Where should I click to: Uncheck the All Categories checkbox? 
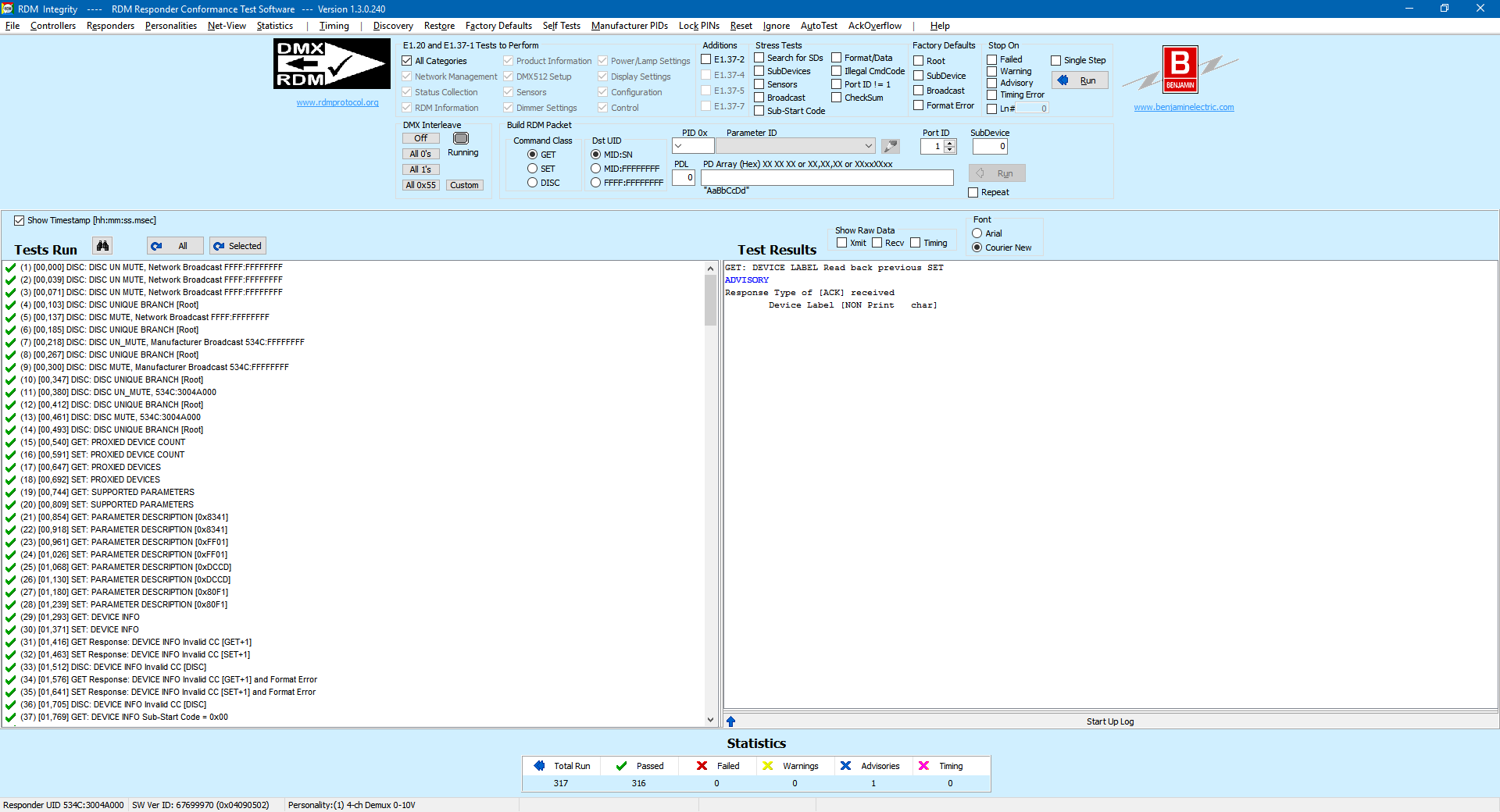[x=407, y=61]
